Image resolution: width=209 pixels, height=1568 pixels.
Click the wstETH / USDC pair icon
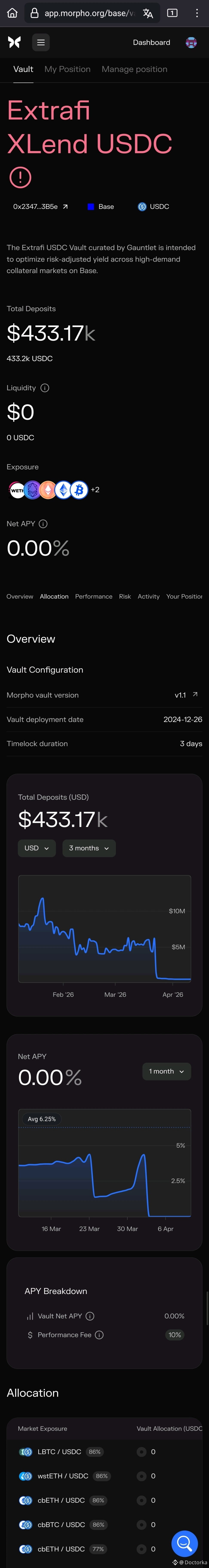[26, 1476]
